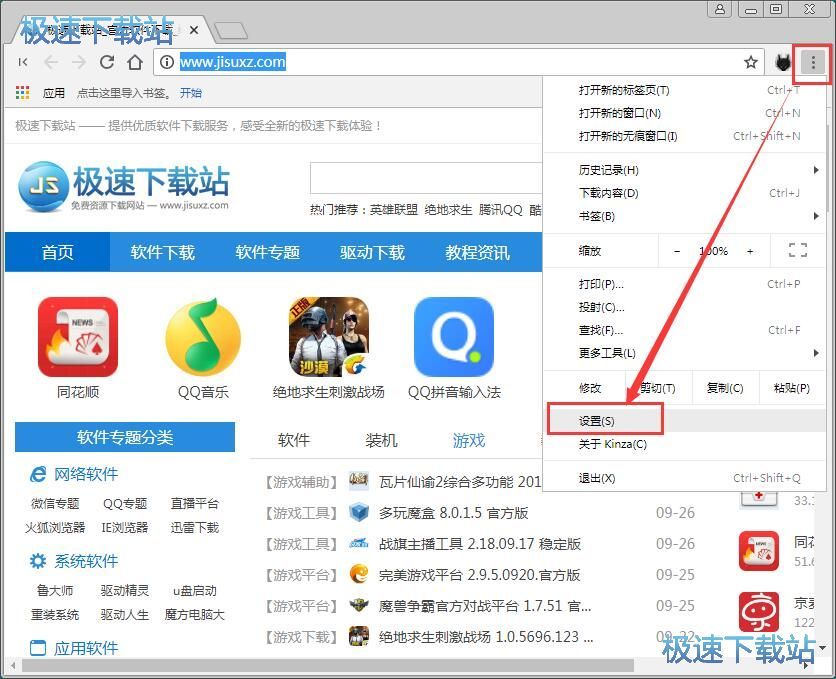836x679 pixels.
Task: Choose 查找(F)... in the menu
Action: (685, 330)
